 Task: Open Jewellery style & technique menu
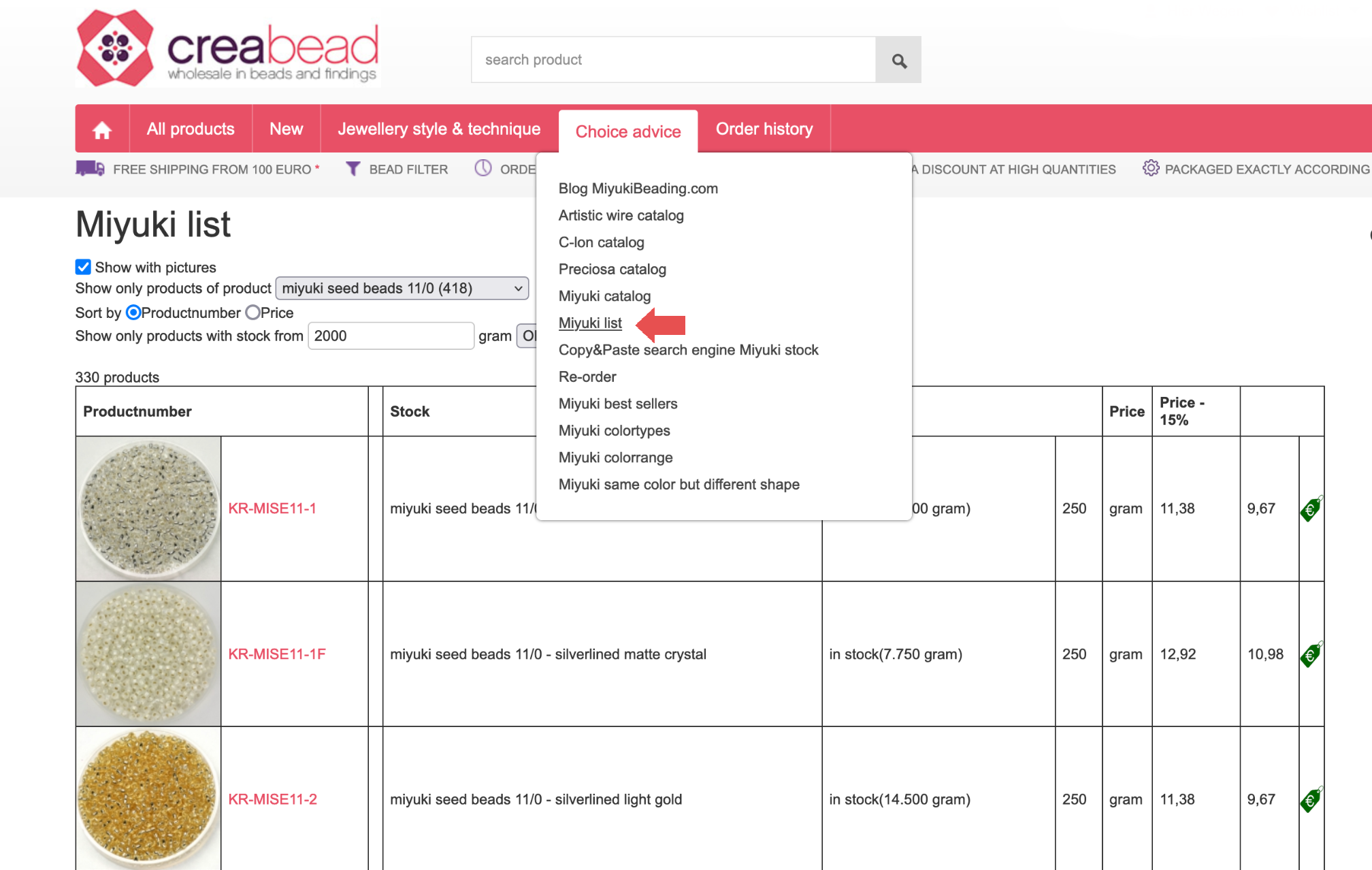pos(439,129)
